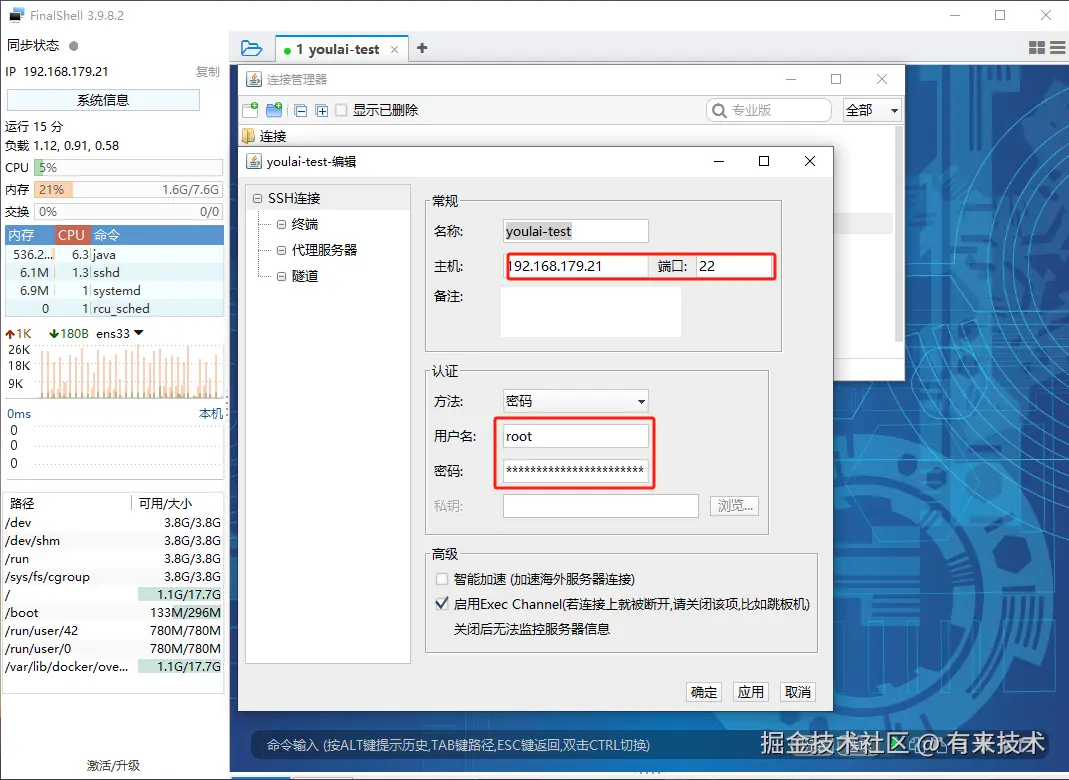Open the session list hamburger icon
Image resolution: width=1069 pixels, height=780 pixels.
1057,47
